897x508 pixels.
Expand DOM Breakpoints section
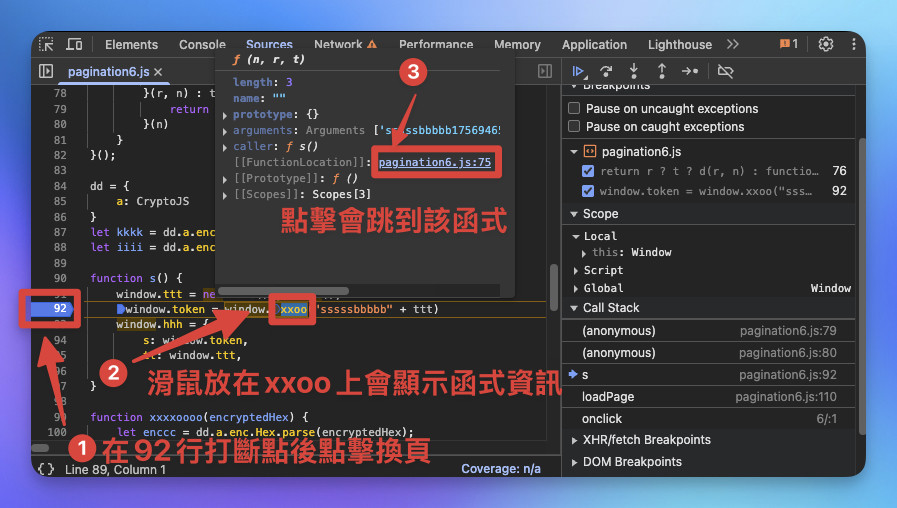pos(574,462)
